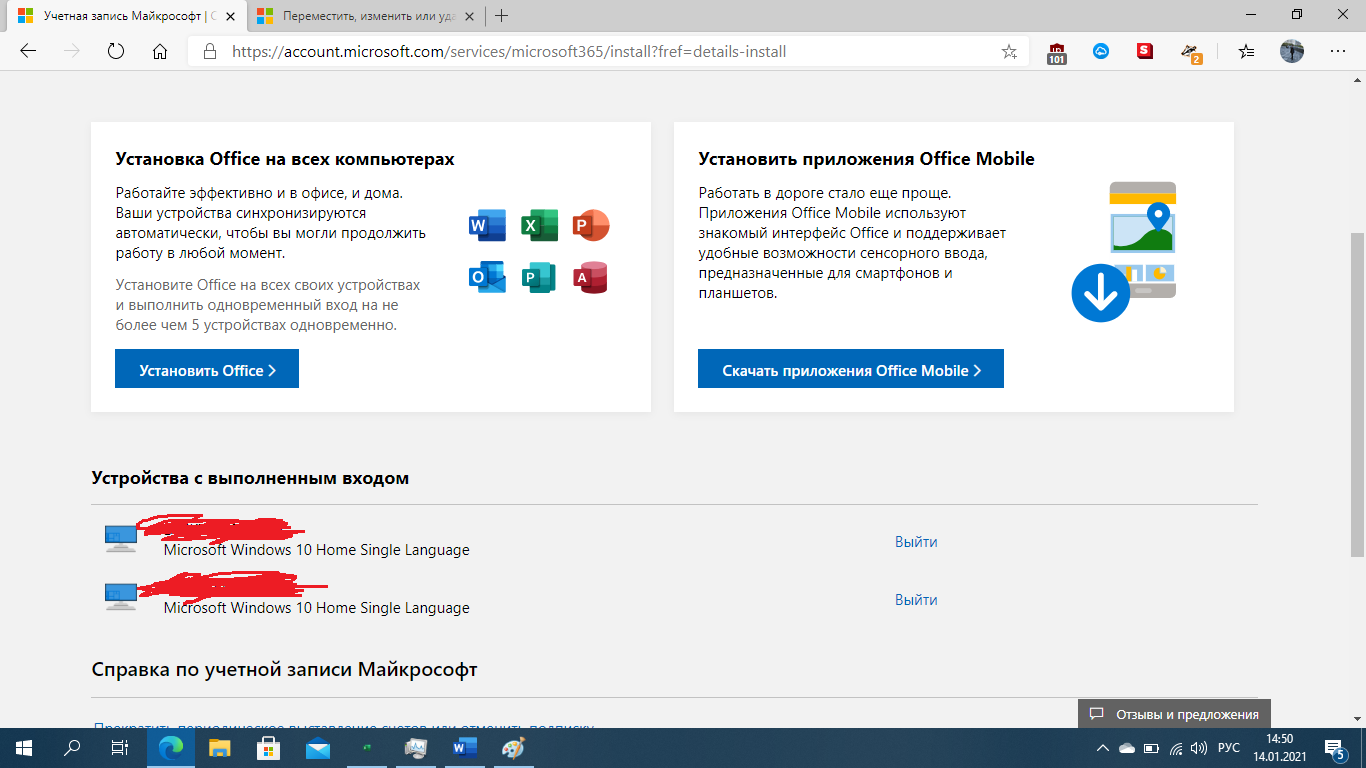The image size is (1366, 768).
Task: Reload the current page
Action: [115, 51]
